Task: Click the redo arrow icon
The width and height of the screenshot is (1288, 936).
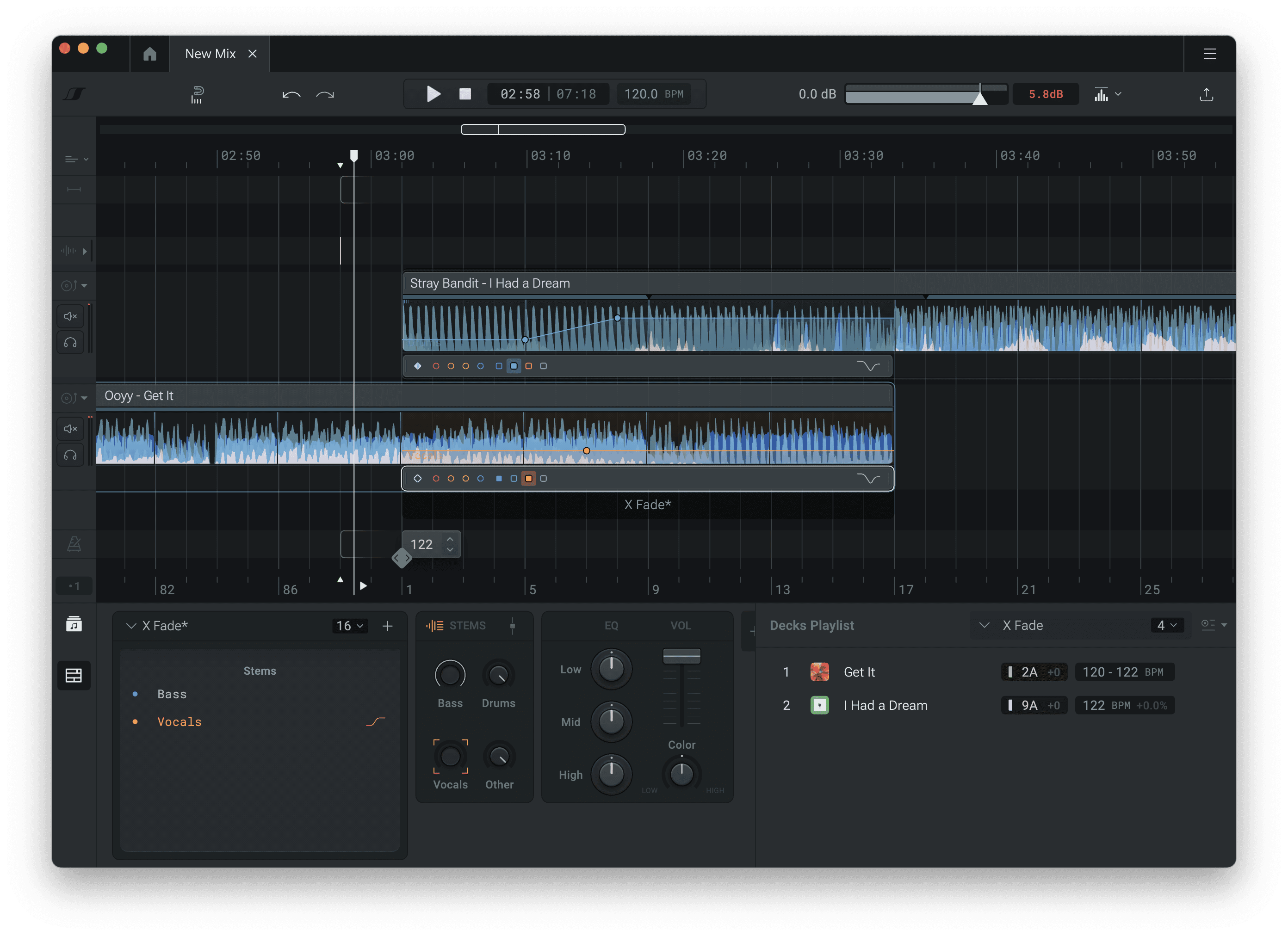Action: point(325,94)
